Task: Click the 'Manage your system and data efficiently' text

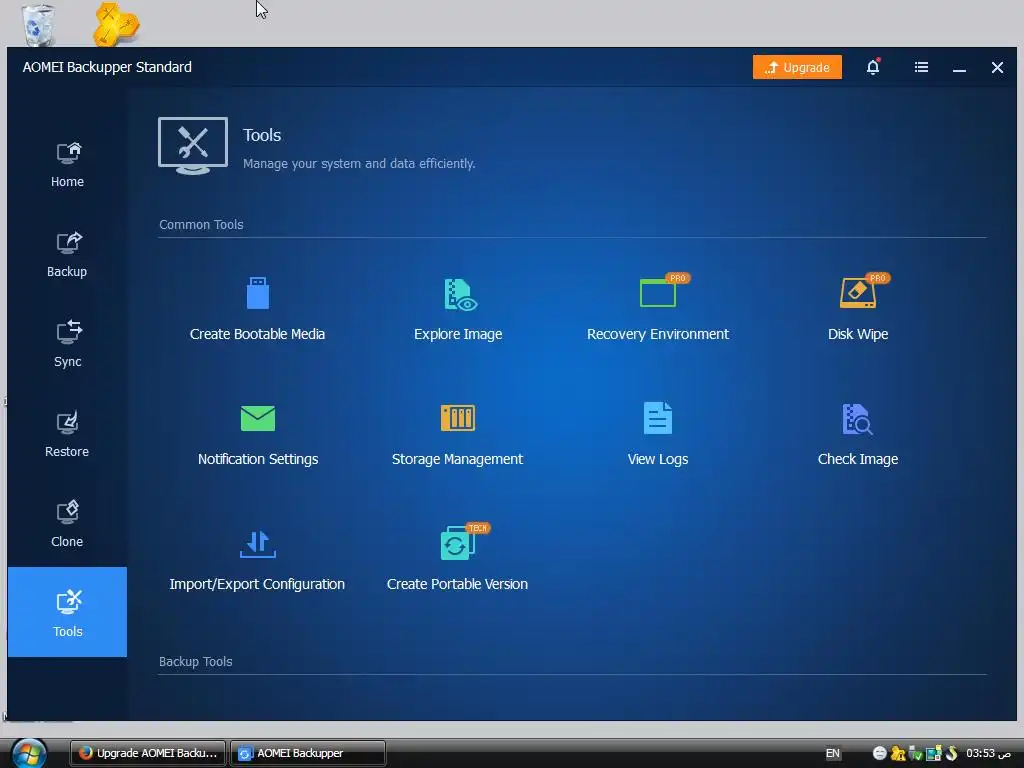Action: point(359,163)
